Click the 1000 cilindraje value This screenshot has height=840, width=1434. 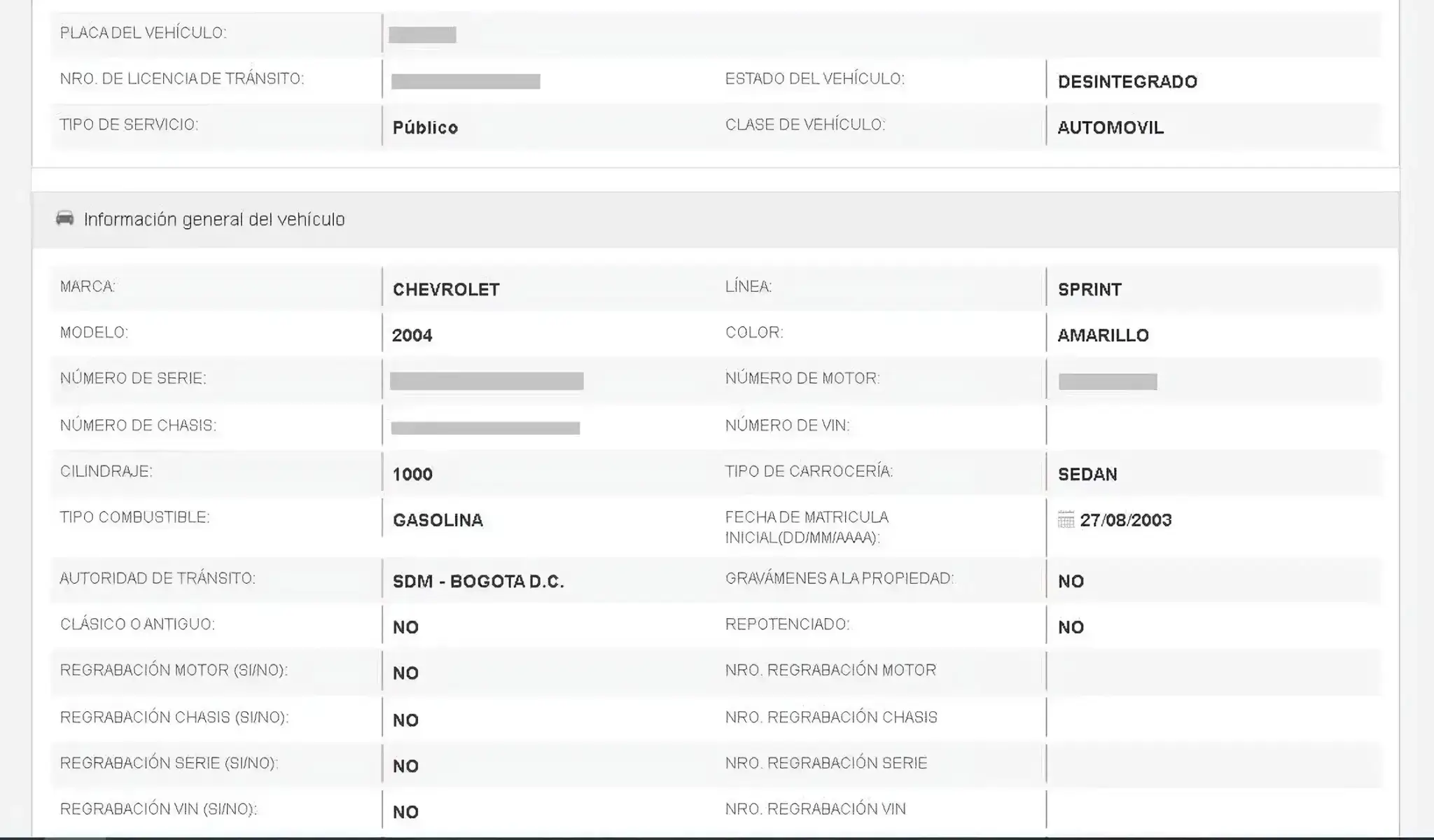(x=412, y=474)
